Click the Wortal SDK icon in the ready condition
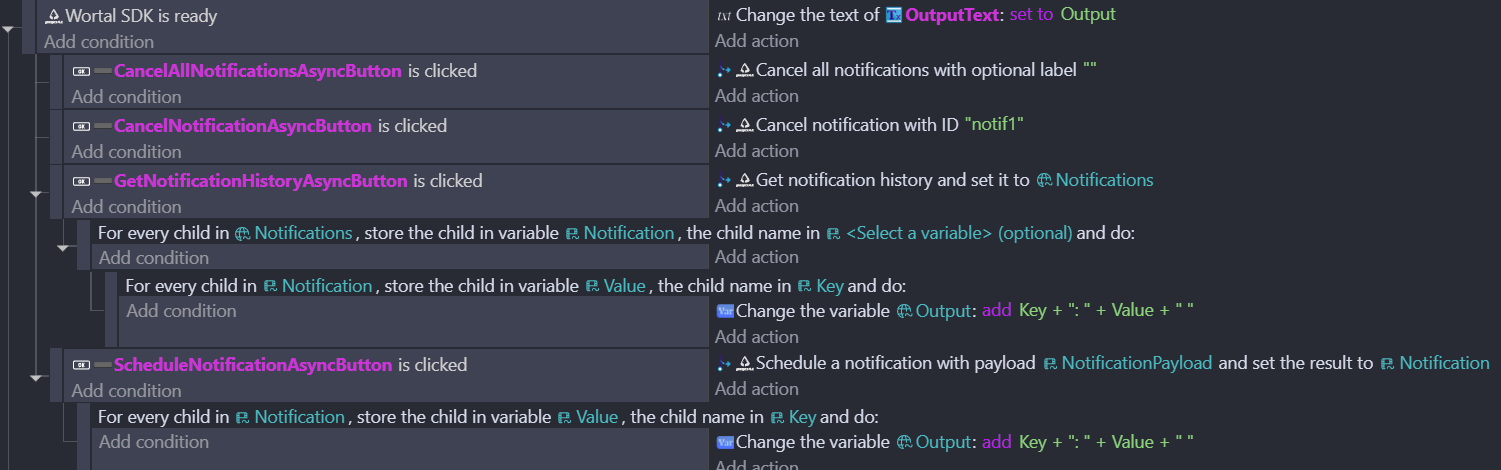The width and height of the screenshot is (1501, 470). coord(54,16)
